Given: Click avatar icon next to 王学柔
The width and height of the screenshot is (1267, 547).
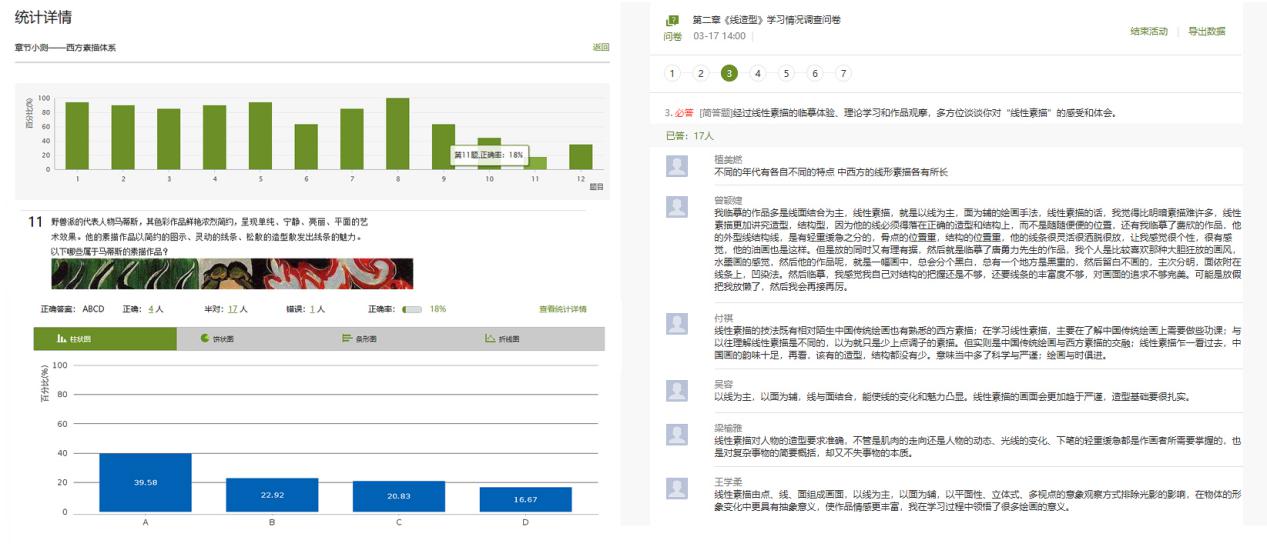Looking at the screenshot, I should (x=677, y=487).
